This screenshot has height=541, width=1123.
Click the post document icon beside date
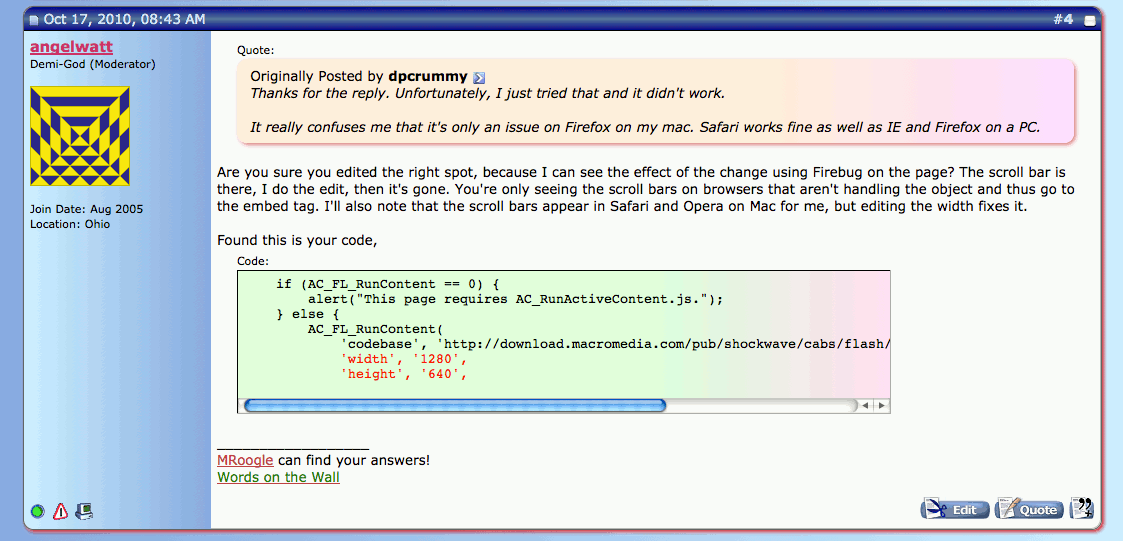pyautogui.click(x=33, y=20)
